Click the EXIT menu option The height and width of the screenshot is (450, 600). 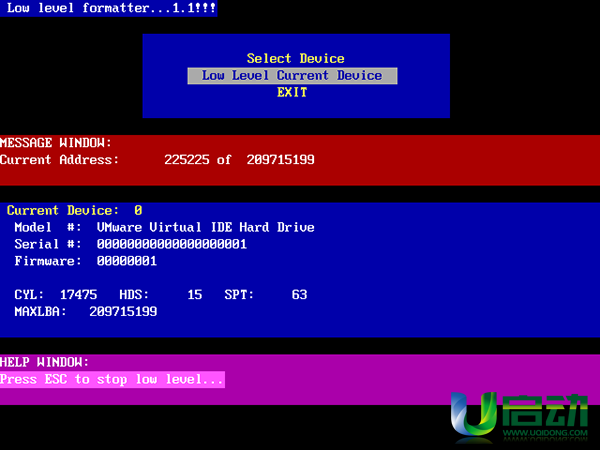click(x=292, y=92)
